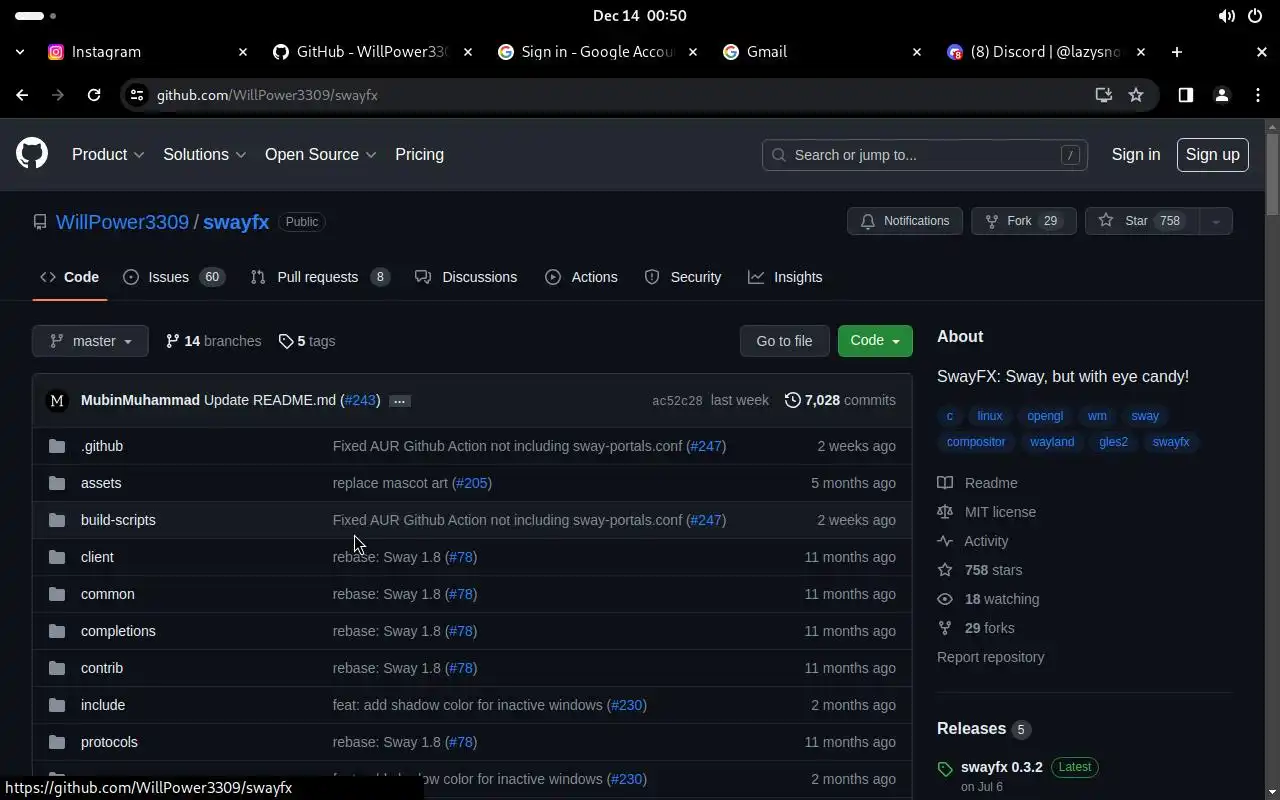Viewport: 1280px width, 800px height.
Task: View the 7,028 commits history
Action: coord(840,400)
